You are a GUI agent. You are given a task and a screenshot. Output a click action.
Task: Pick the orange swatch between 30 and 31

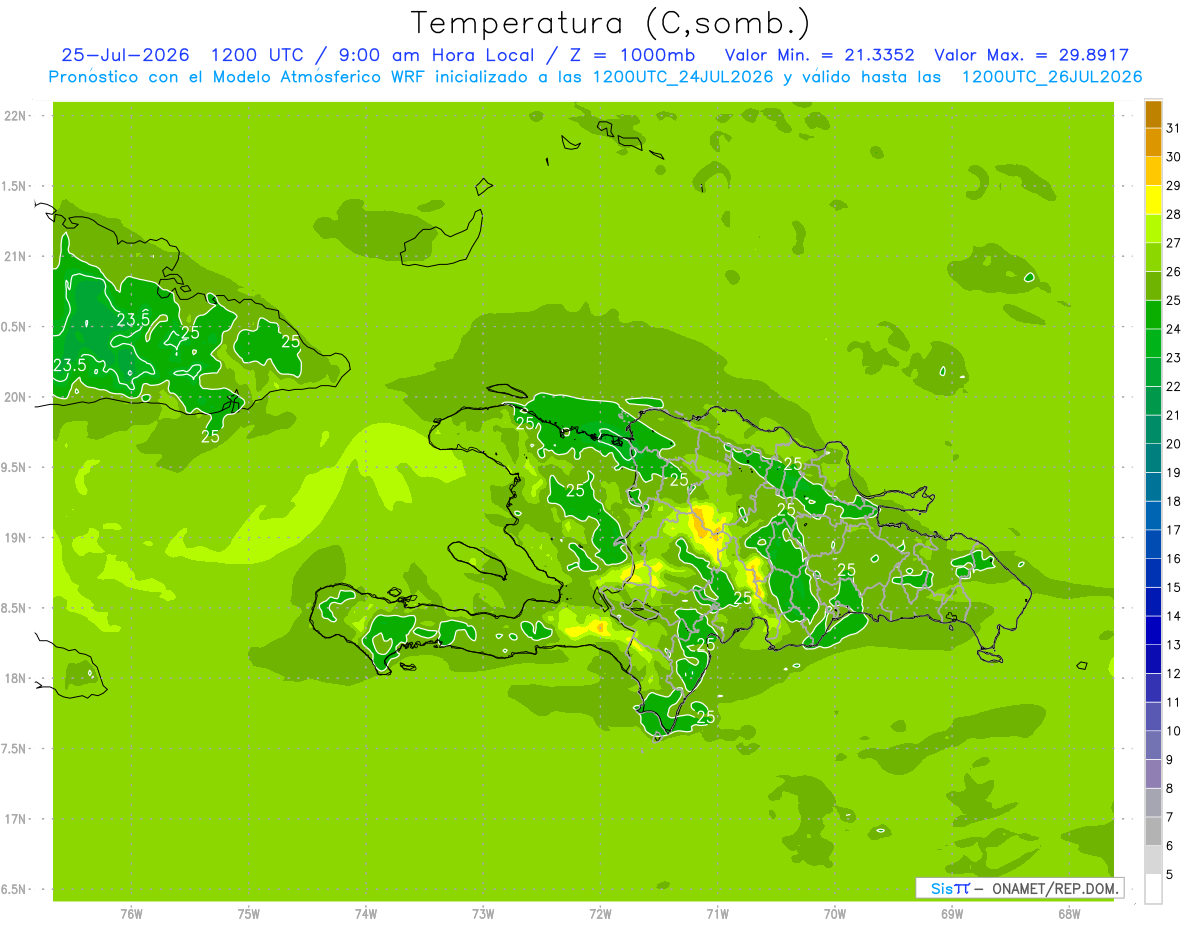pyautogui.click(x=1153, y=143)
